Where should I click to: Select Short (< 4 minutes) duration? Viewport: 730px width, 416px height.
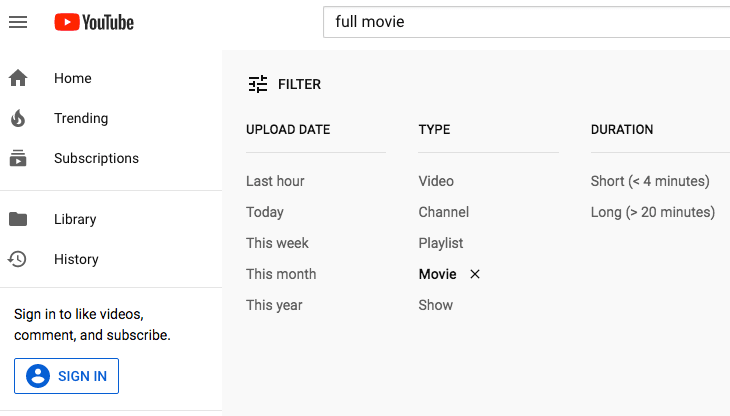click(650, 181)
